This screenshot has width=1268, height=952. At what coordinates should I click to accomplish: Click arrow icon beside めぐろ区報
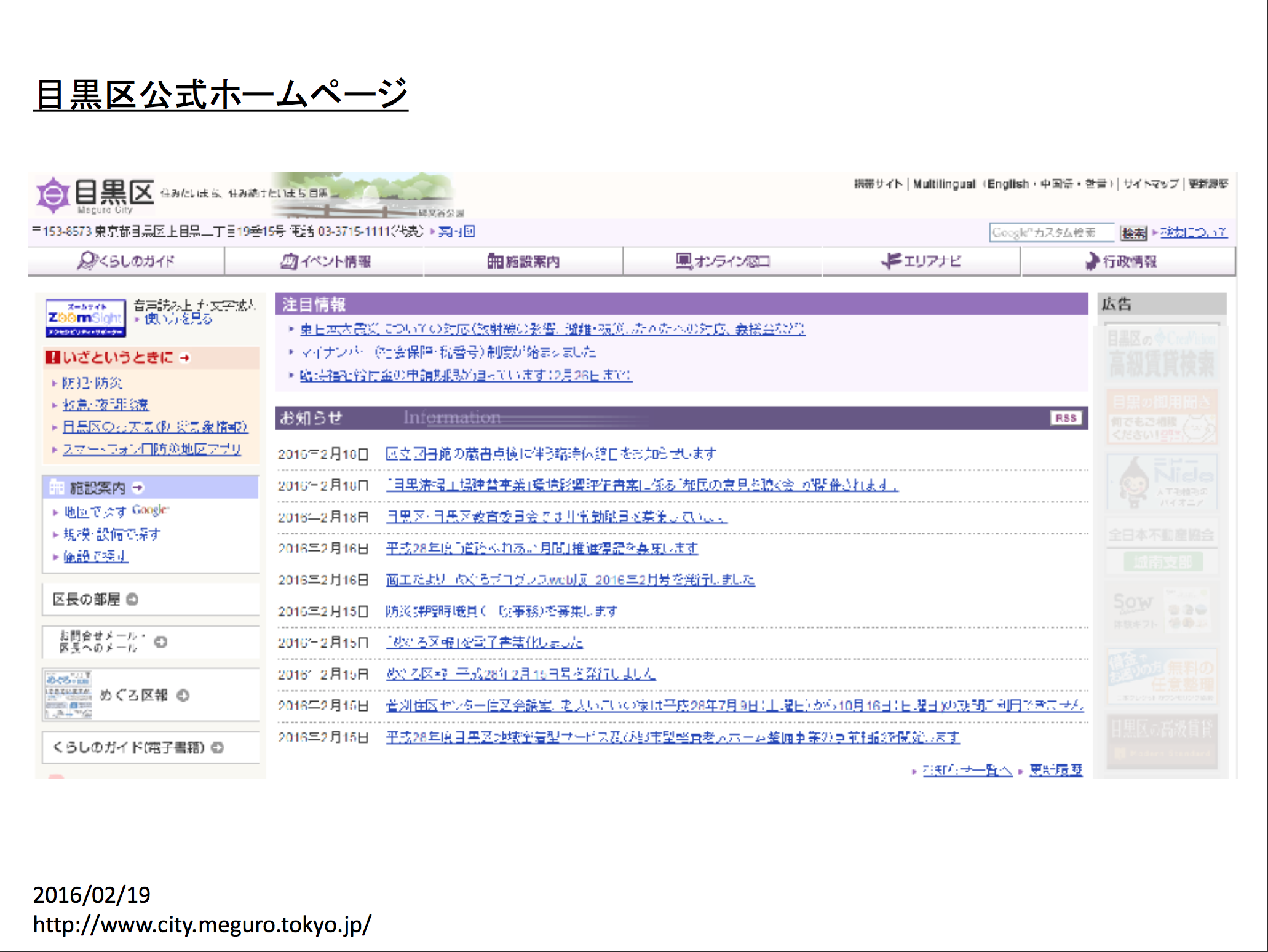tap(183, 695)
